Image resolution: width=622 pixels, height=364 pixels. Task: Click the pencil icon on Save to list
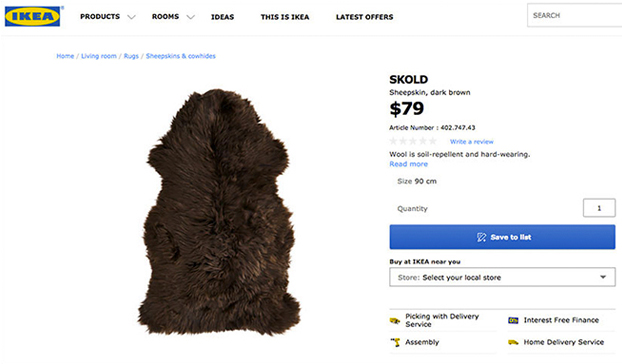pos(481,237)
